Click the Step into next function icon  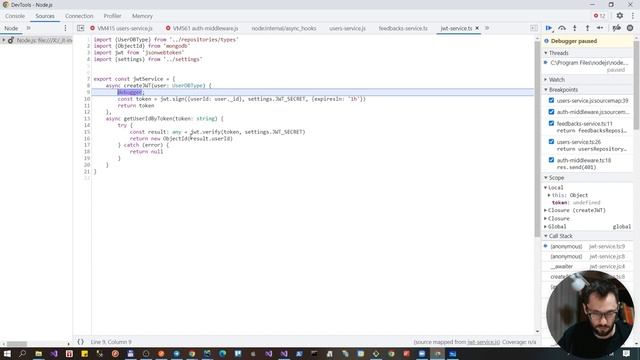click(x=575, y=28)
